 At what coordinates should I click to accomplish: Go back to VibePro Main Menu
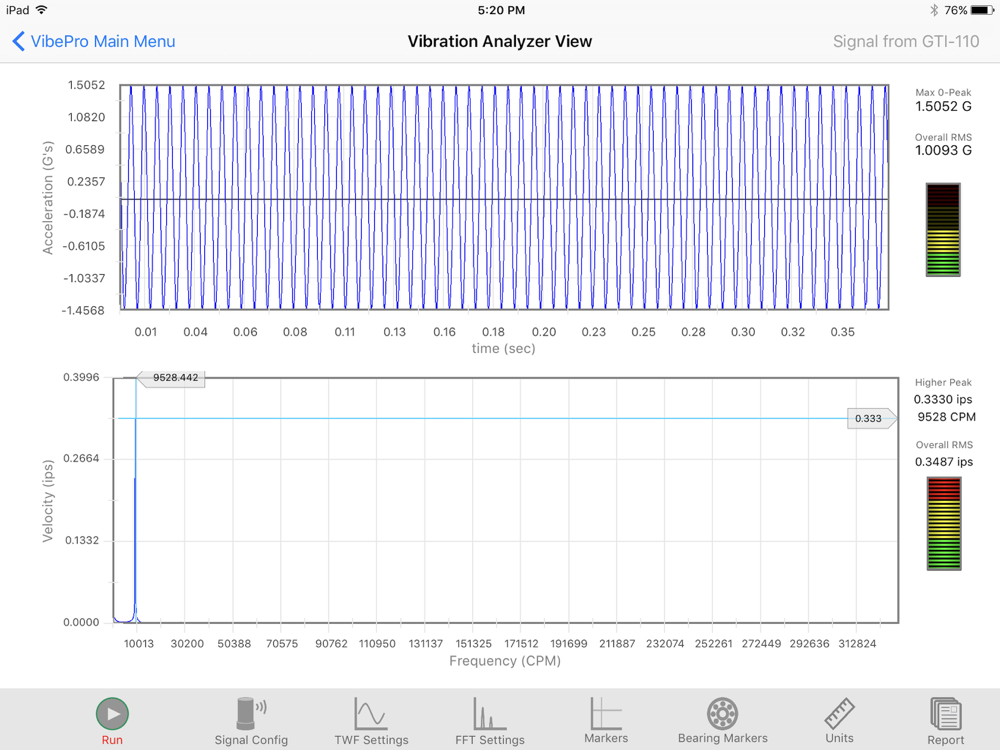(x=103, y=41)
